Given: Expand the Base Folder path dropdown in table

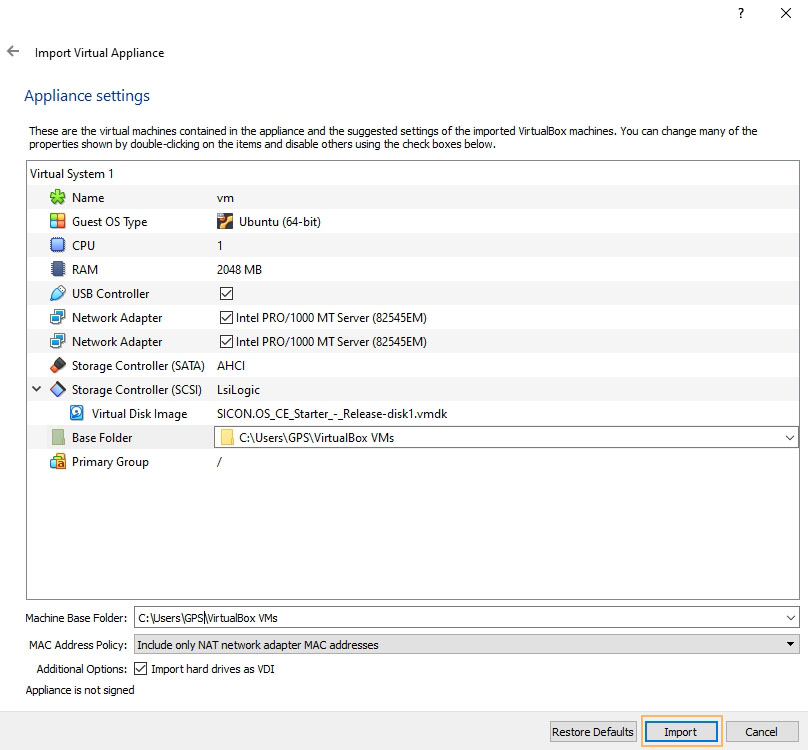Looking at the screenshot, I should coord(790,438).
